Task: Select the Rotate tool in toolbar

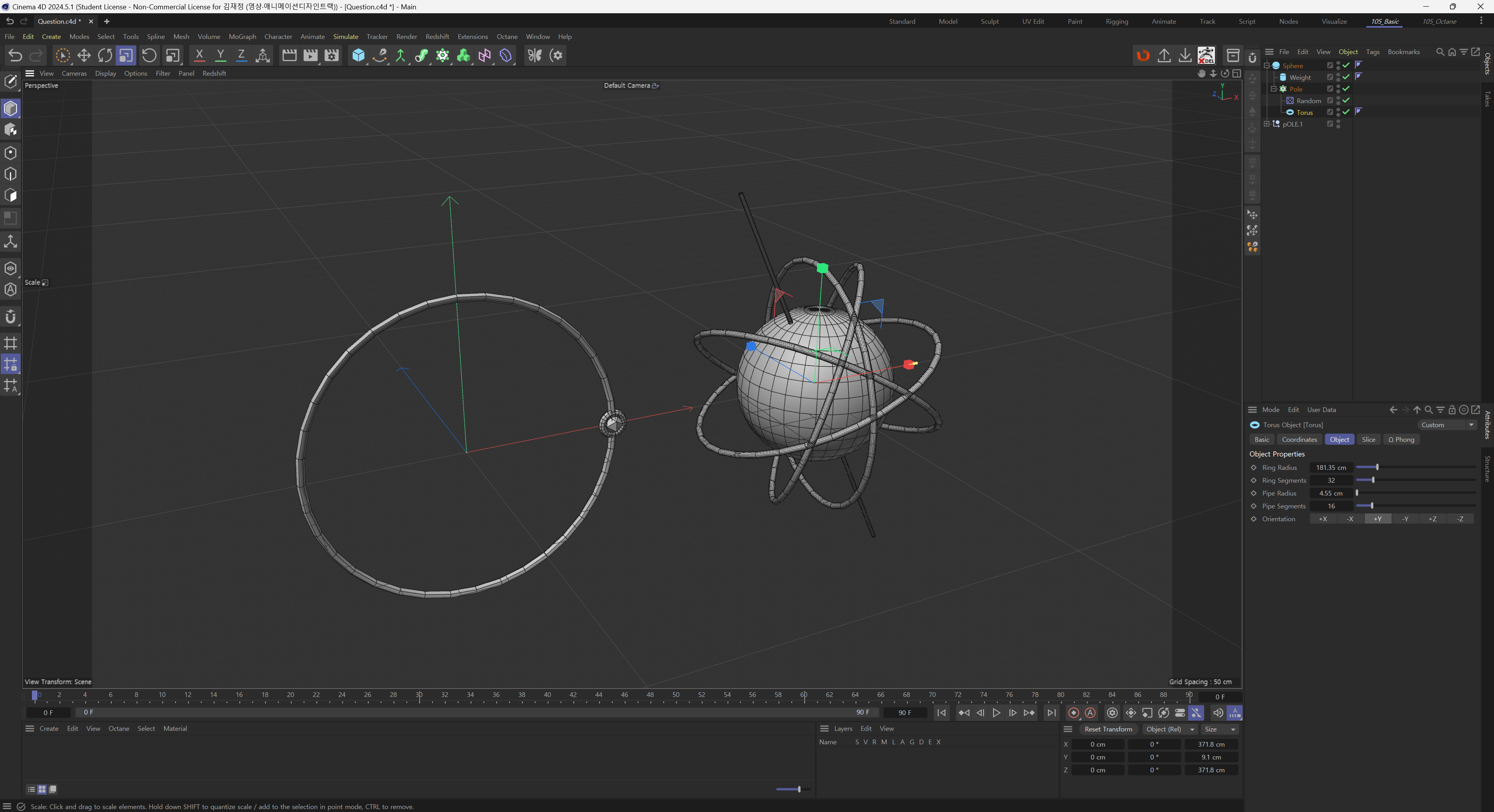Action: 105,56
